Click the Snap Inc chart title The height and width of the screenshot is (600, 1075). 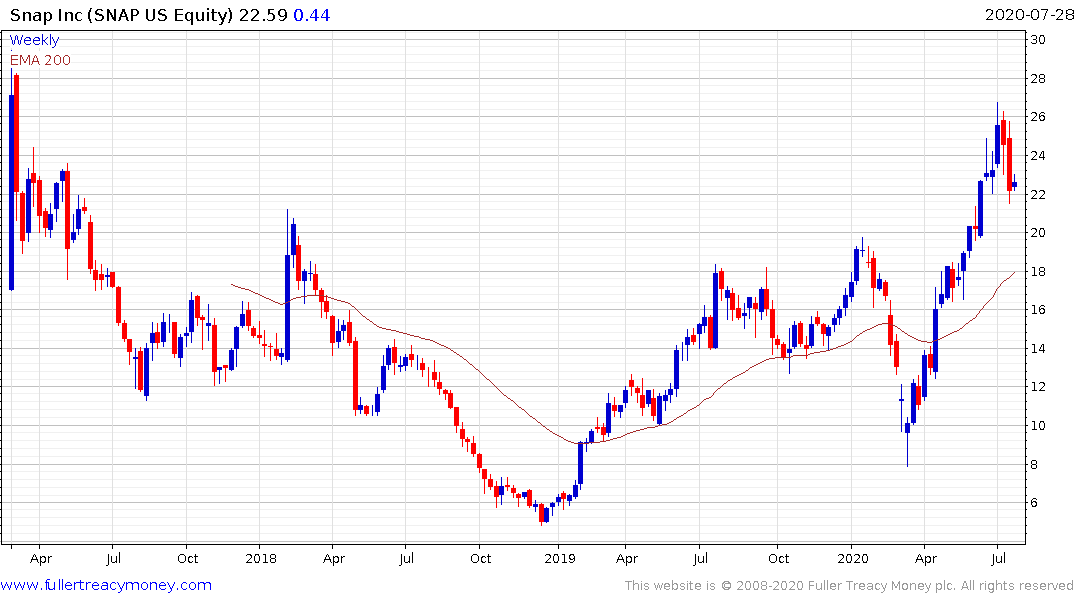pos(121,15)
